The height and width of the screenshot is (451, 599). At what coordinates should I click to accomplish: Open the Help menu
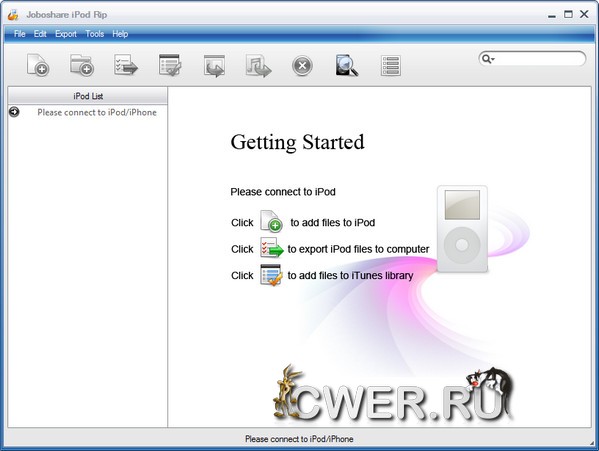(120, 34)
